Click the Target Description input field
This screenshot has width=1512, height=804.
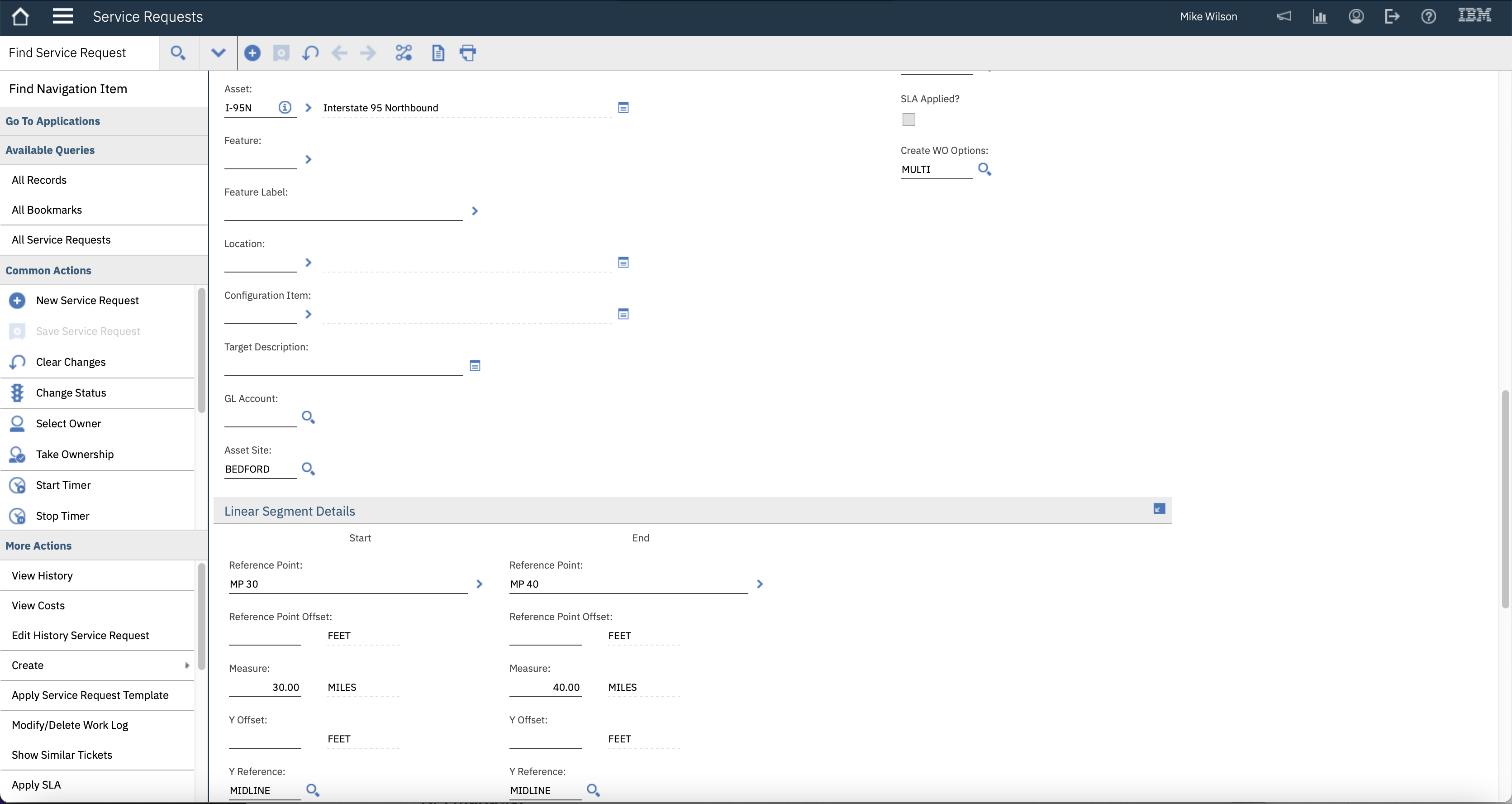click(343, 366)
